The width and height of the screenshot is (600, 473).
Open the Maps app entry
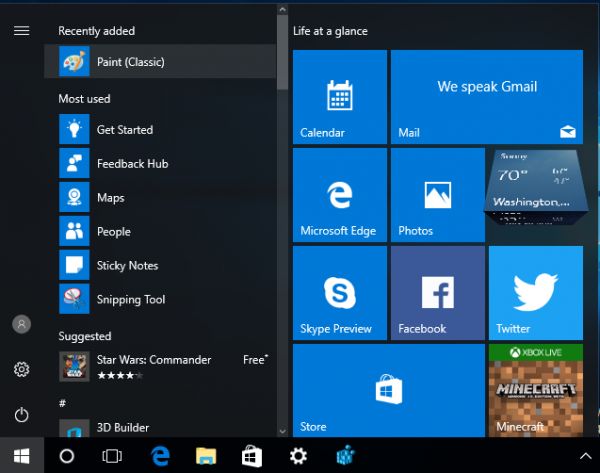coord(160,197)
